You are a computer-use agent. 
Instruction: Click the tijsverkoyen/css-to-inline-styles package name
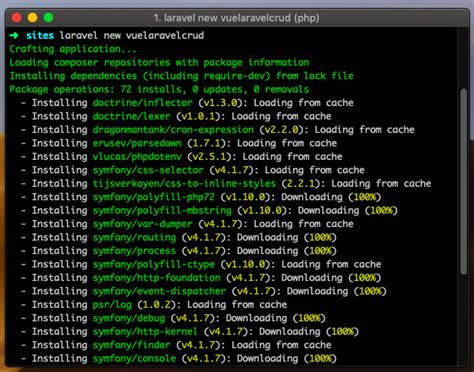[x=184, y=184]
